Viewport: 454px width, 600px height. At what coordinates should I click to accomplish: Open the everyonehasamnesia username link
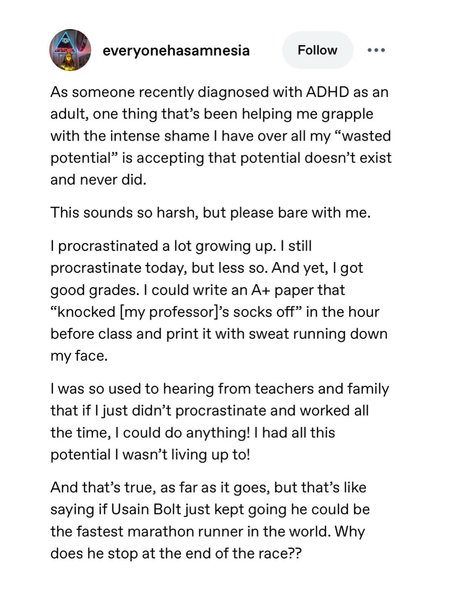tap(176, 51)
